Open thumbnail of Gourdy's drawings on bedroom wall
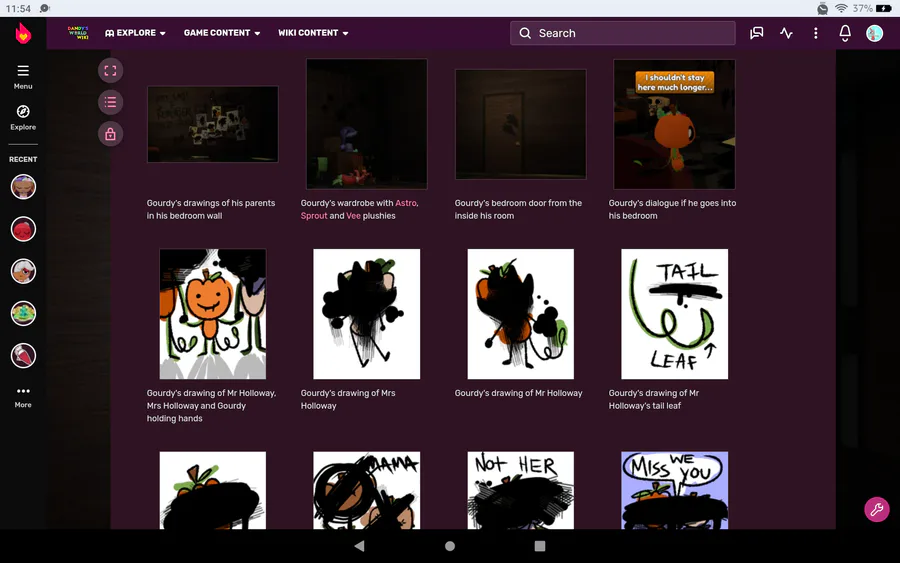Viewport: 900px width, 563px height. click(213, 124)
